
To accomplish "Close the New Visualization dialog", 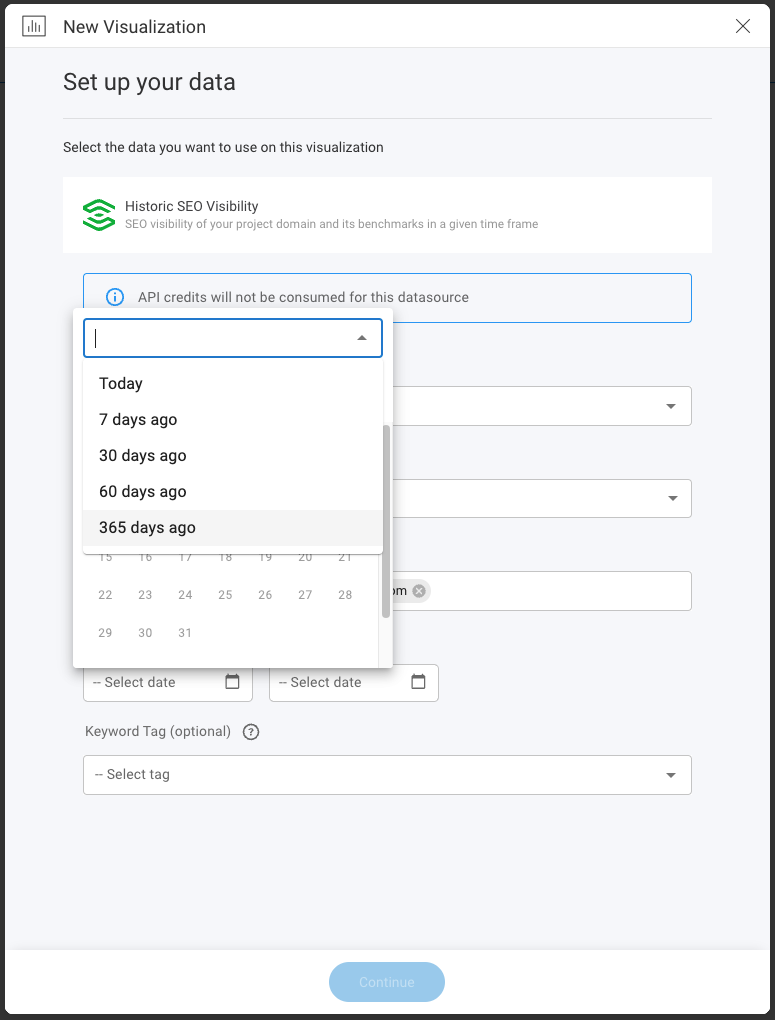I will 742,26.
